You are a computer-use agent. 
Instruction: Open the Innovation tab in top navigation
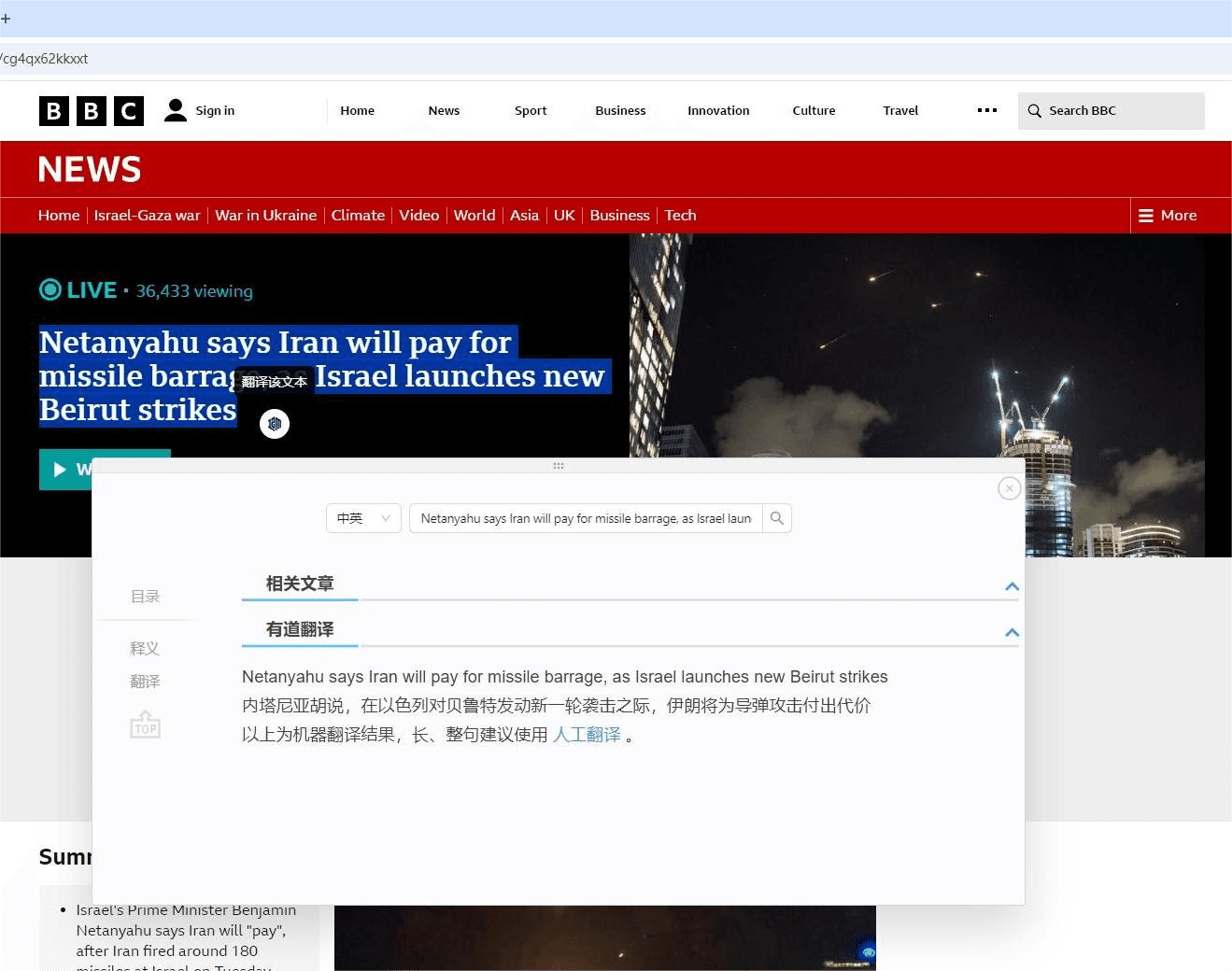(718, 110)
